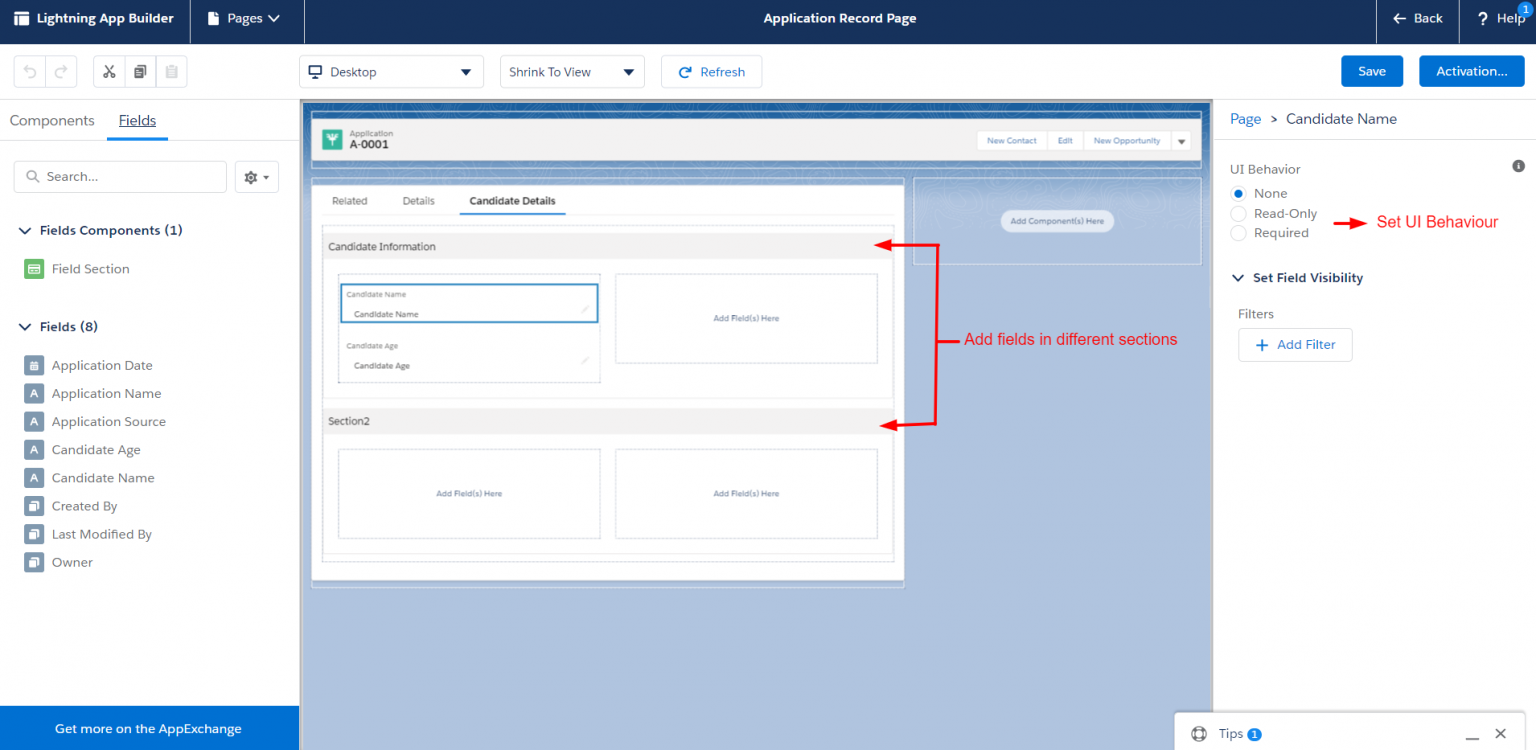Select the None UI Behavior radio
The image size is (1536, 750).
(1239, 194)
